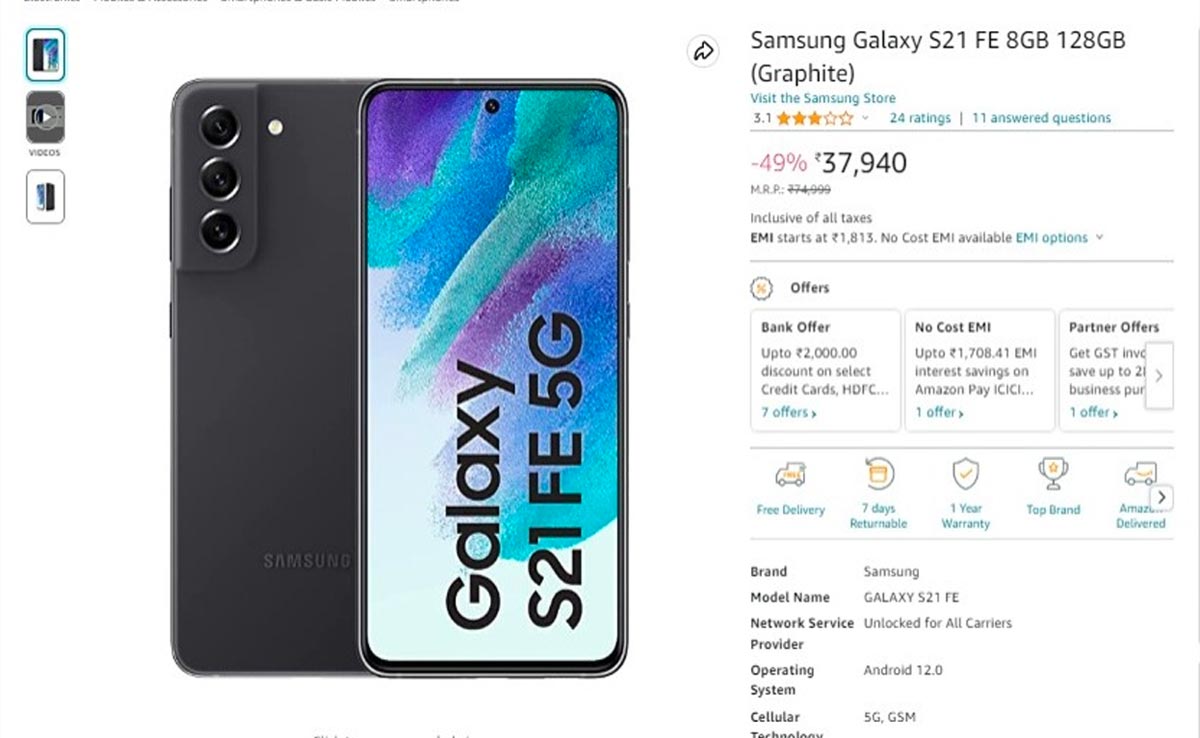
Task: Open the 11 answered questions link
Action: pyautogui.click(x=1041, y=118)
